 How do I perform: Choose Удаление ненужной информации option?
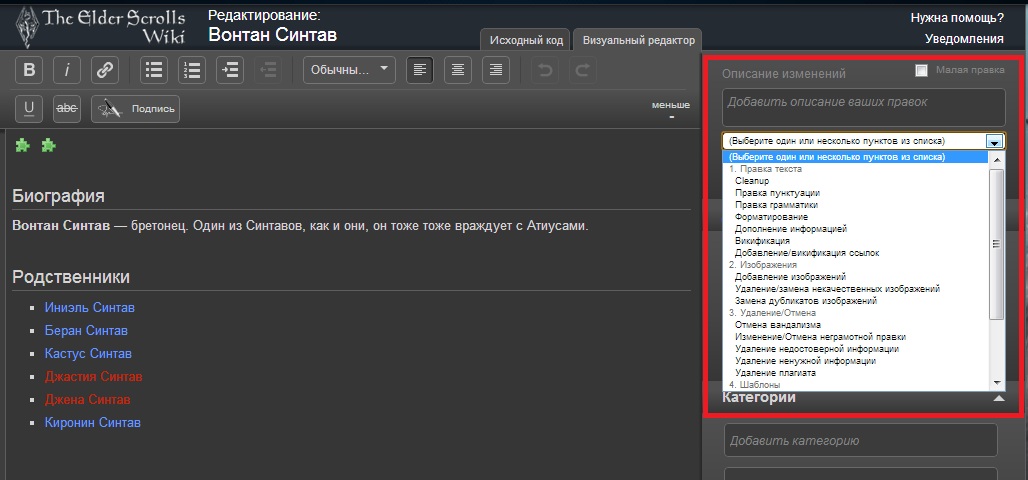point(805,361)
